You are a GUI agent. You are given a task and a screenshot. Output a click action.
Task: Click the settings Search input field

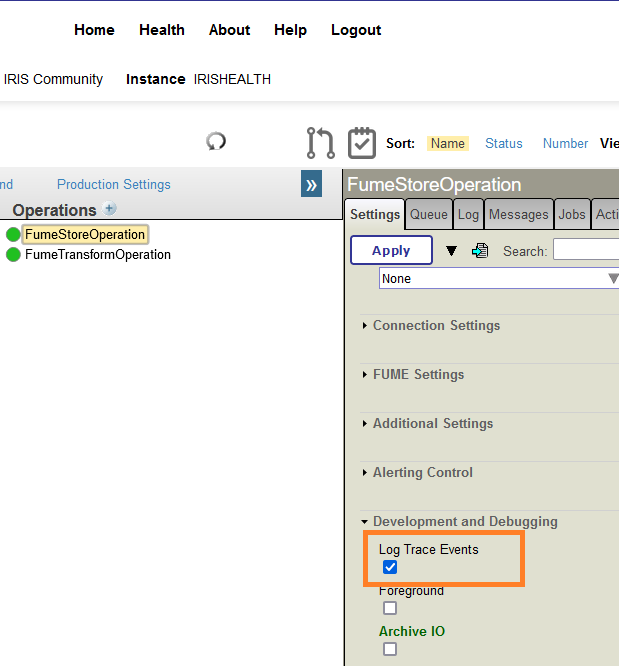pyautogui.click(x=586, y=250)
